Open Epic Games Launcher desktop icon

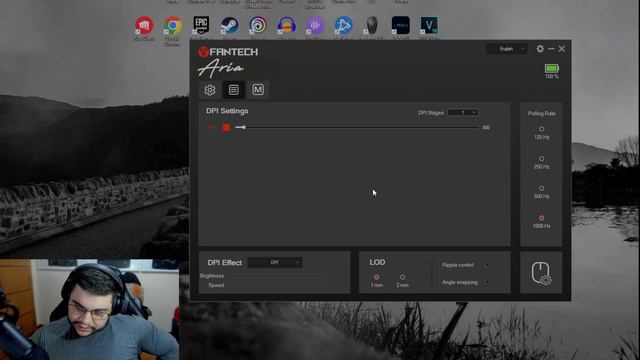(x=201, y=25)
